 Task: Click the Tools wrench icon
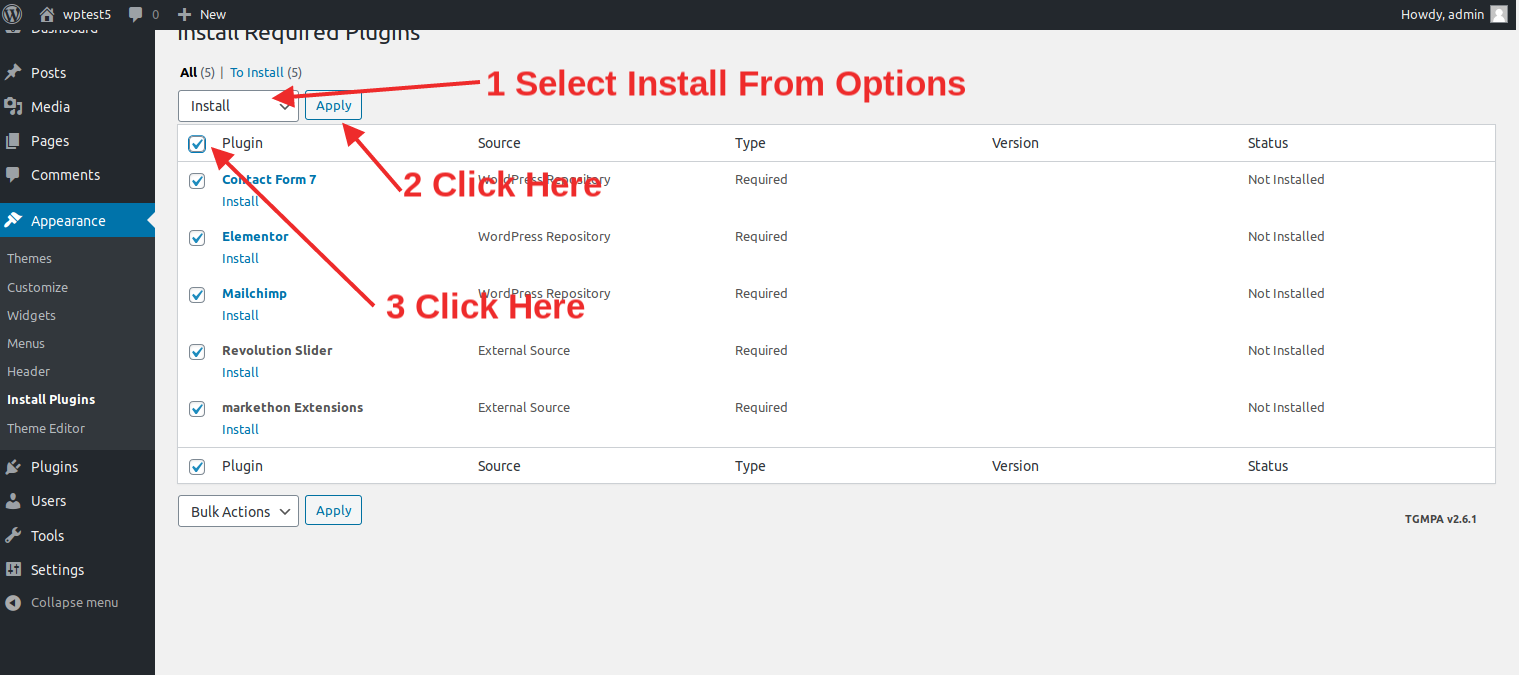pos(13,535)
